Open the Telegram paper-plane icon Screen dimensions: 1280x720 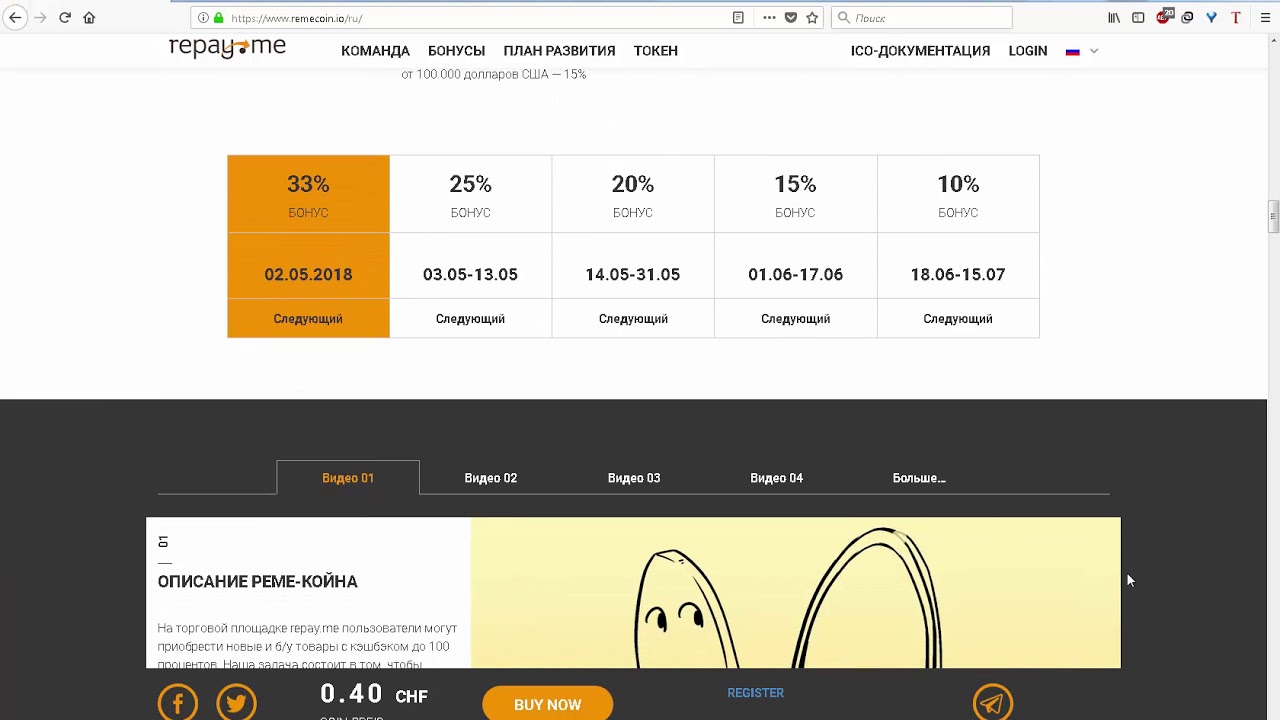coord(993,704)
